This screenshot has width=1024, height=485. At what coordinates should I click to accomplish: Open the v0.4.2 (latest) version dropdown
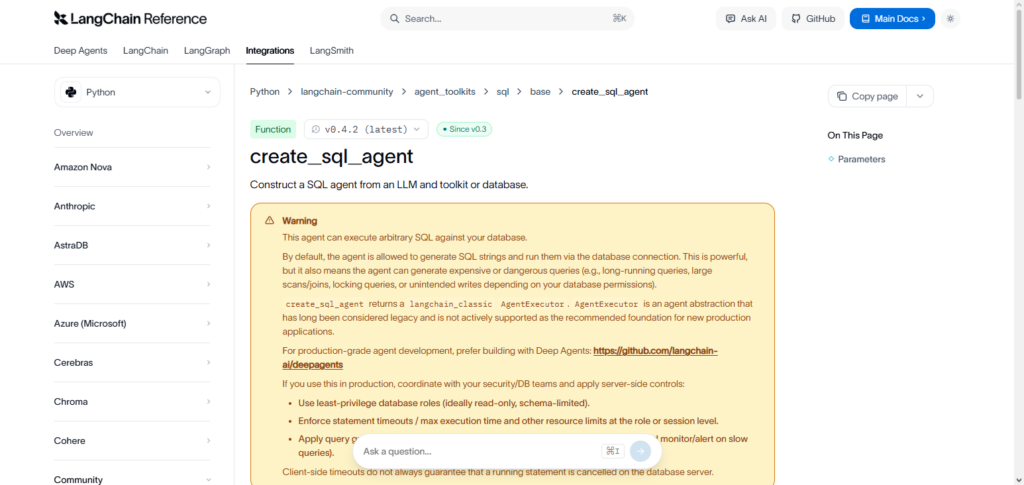pos(366,129)
